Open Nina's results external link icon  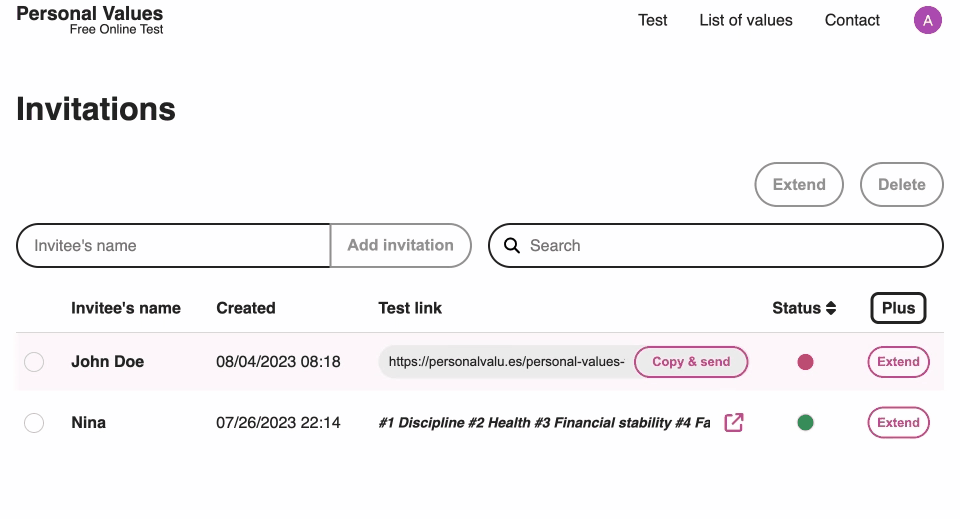[734, 423]
